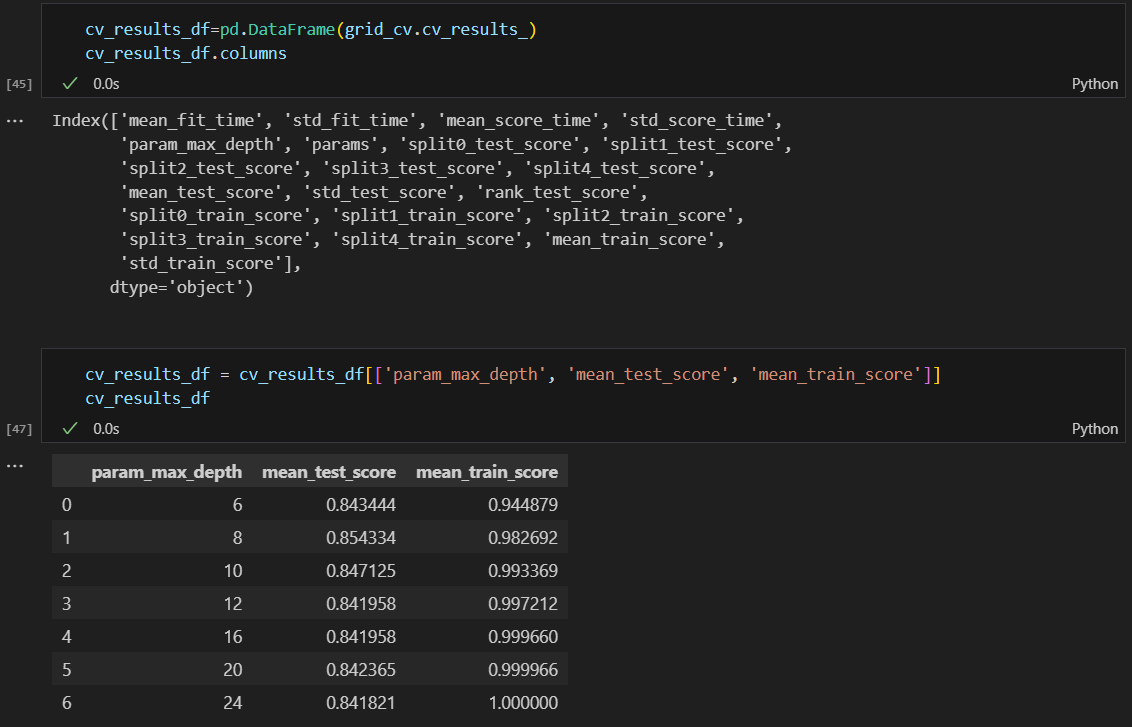
Task: Click the 0.0s duration in cell 47
Action: [106, 429]
